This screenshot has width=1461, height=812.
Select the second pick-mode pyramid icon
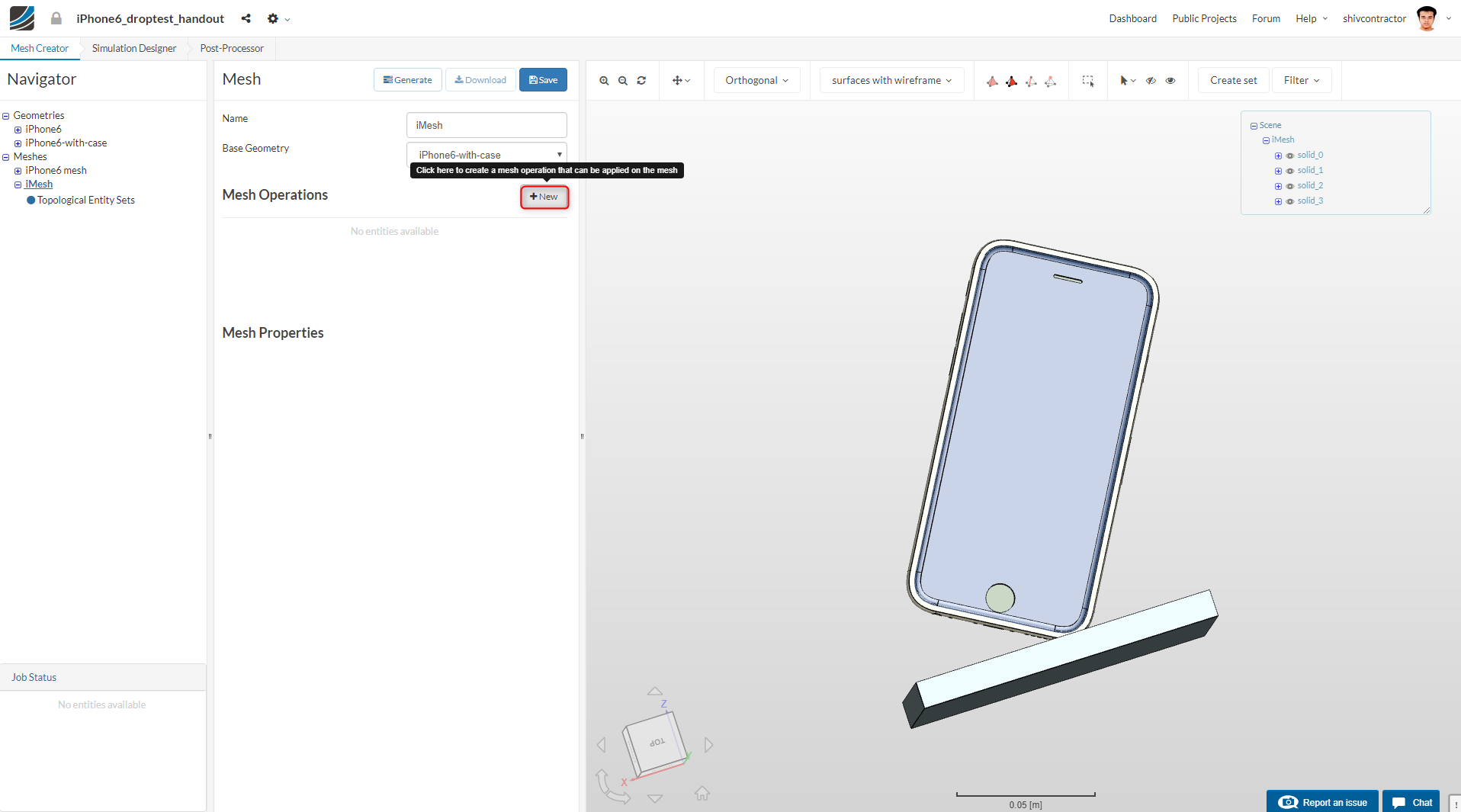pyautogui.click(x=1011, y=81)
